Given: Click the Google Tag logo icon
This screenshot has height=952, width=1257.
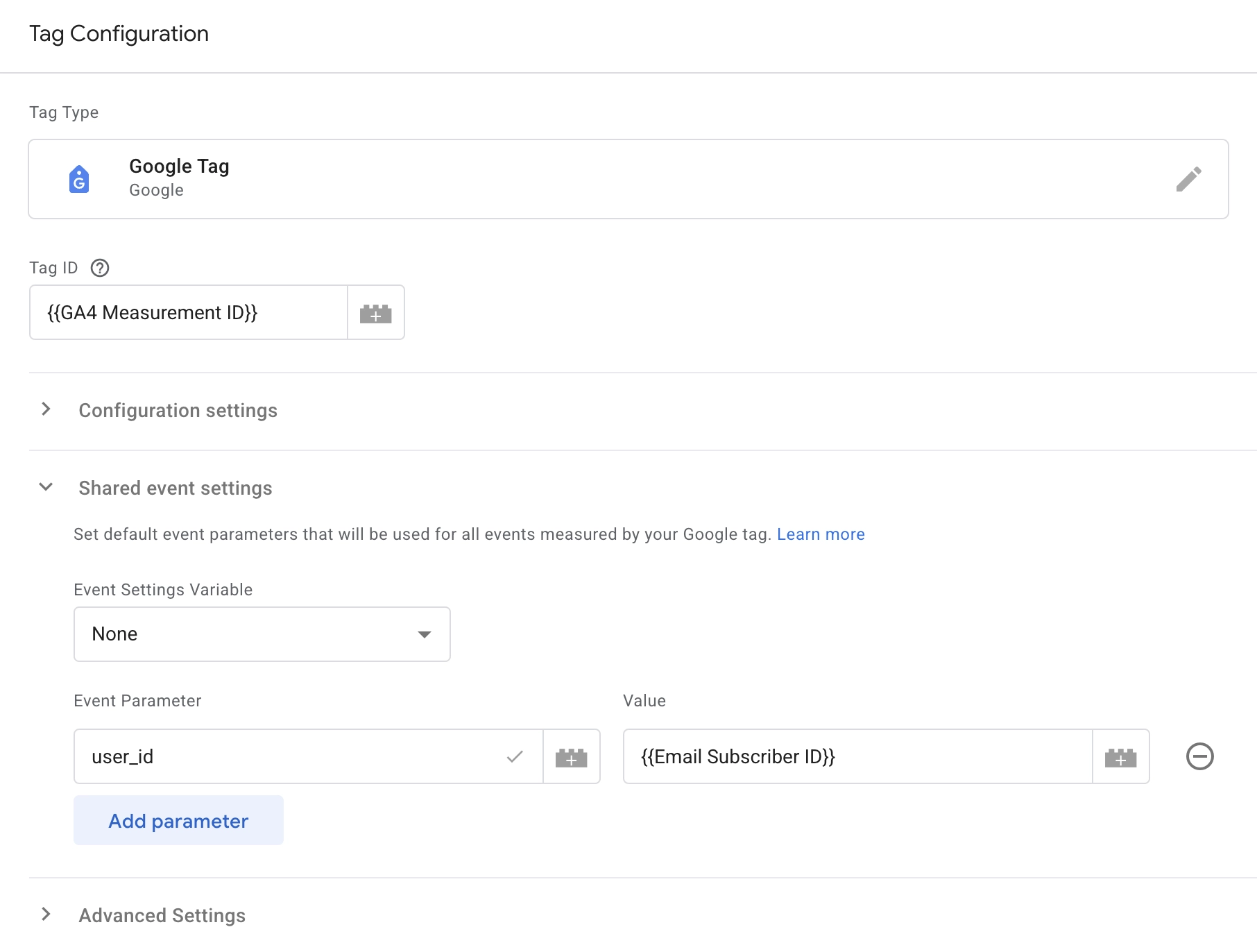Looking at the screenshot, I should coord(79,179).
